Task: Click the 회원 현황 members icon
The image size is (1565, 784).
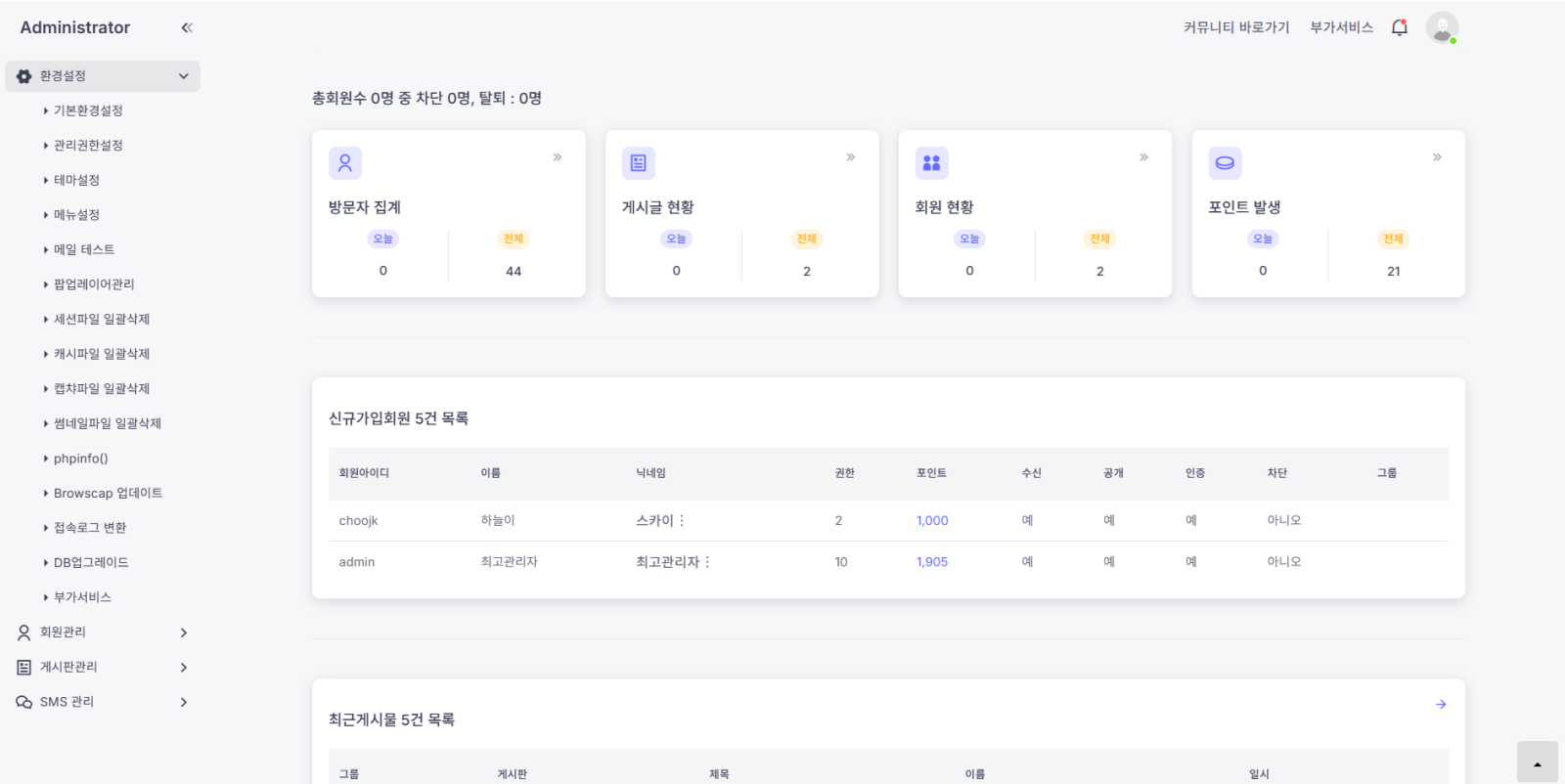Action: [931, 163]
